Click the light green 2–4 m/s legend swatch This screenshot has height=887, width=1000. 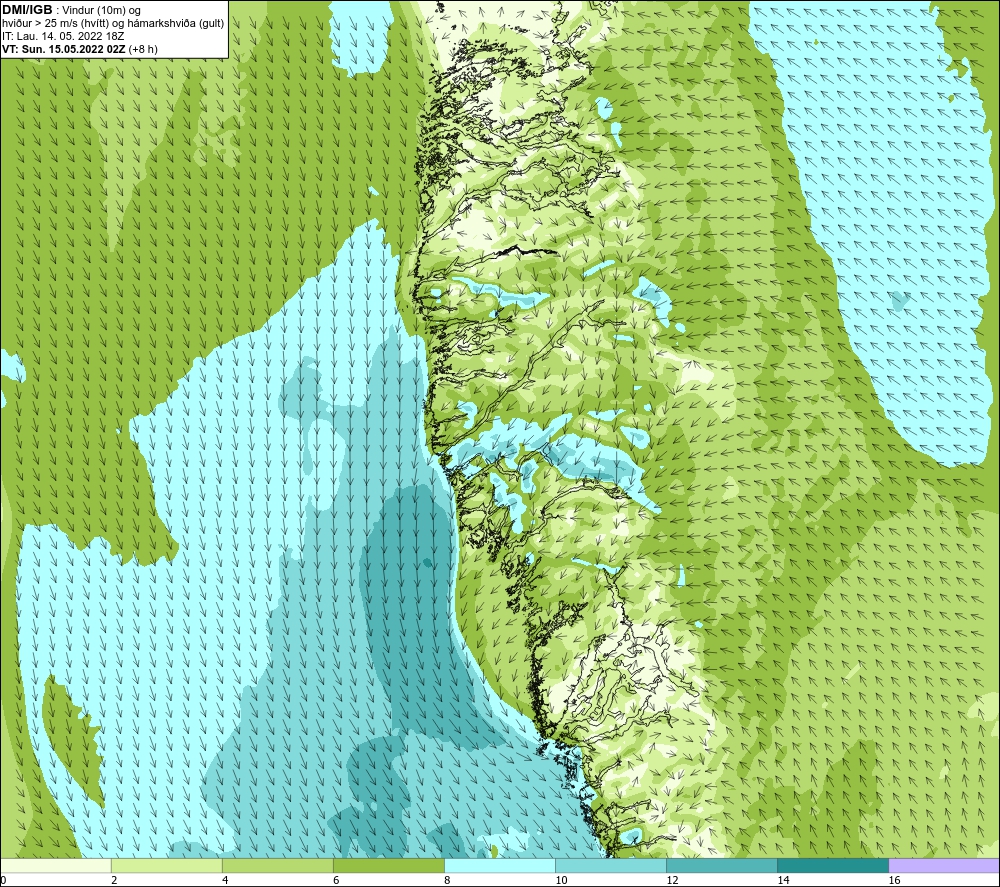point(166,865)
